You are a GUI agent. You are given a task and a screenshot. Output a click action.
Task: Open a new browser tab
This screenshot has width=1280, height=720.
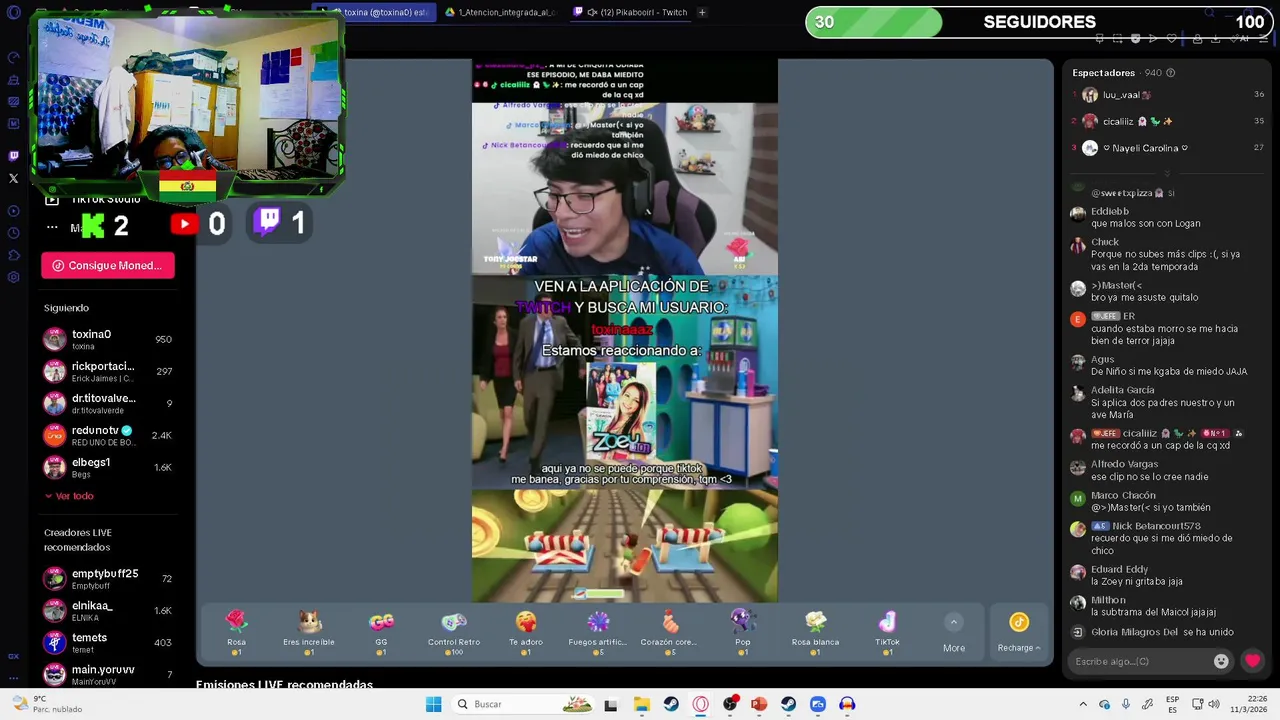coord(702,12)
